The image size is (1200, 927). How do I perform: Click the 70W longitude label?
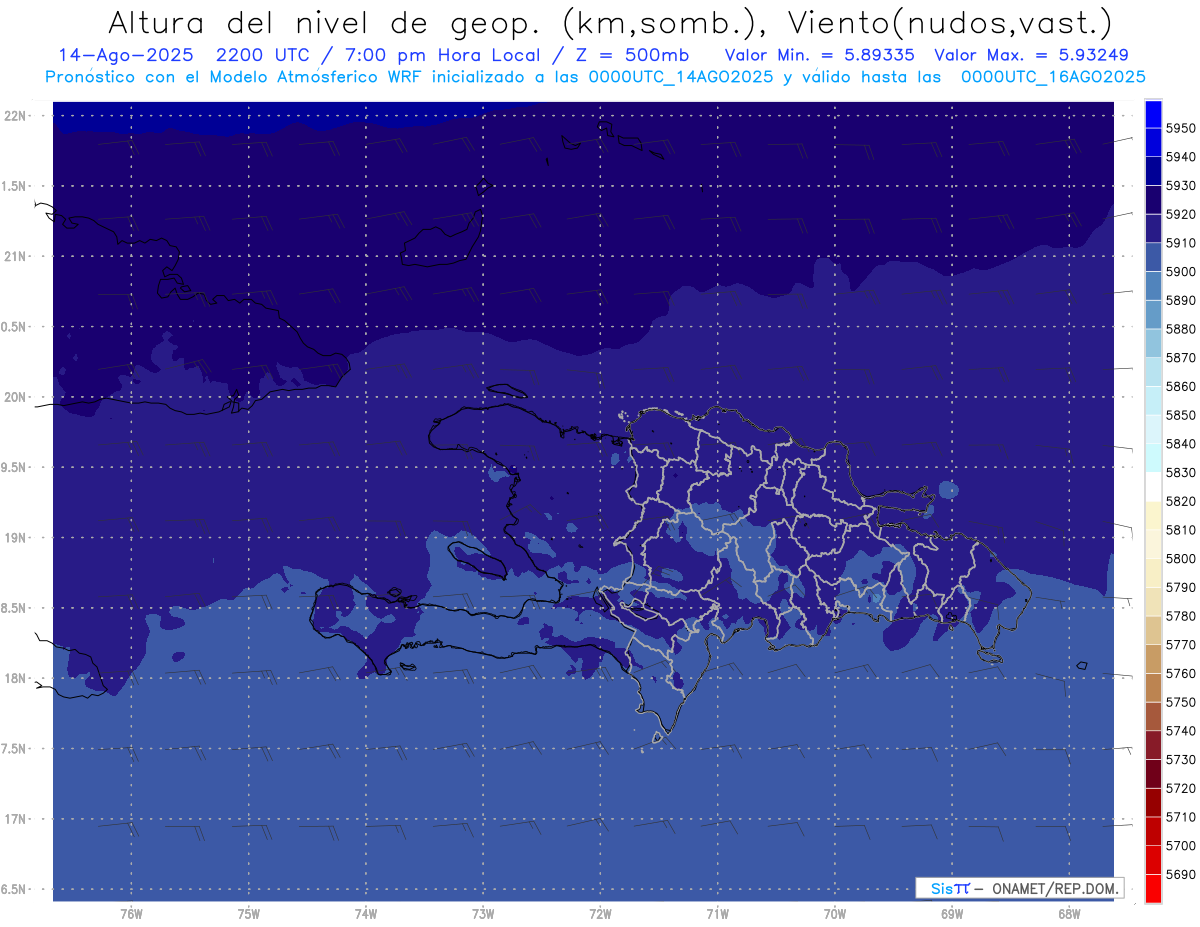(x=834, y=914)
